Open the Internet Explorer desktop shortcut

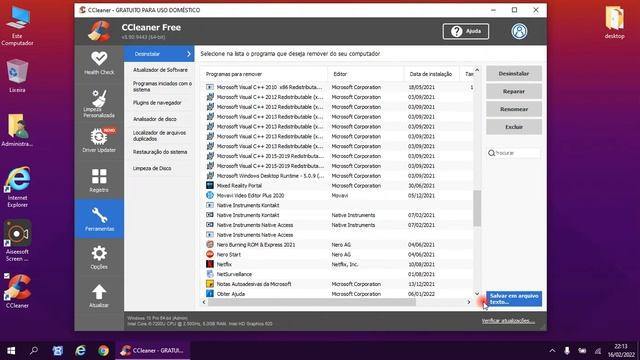[x=17, y=187]
